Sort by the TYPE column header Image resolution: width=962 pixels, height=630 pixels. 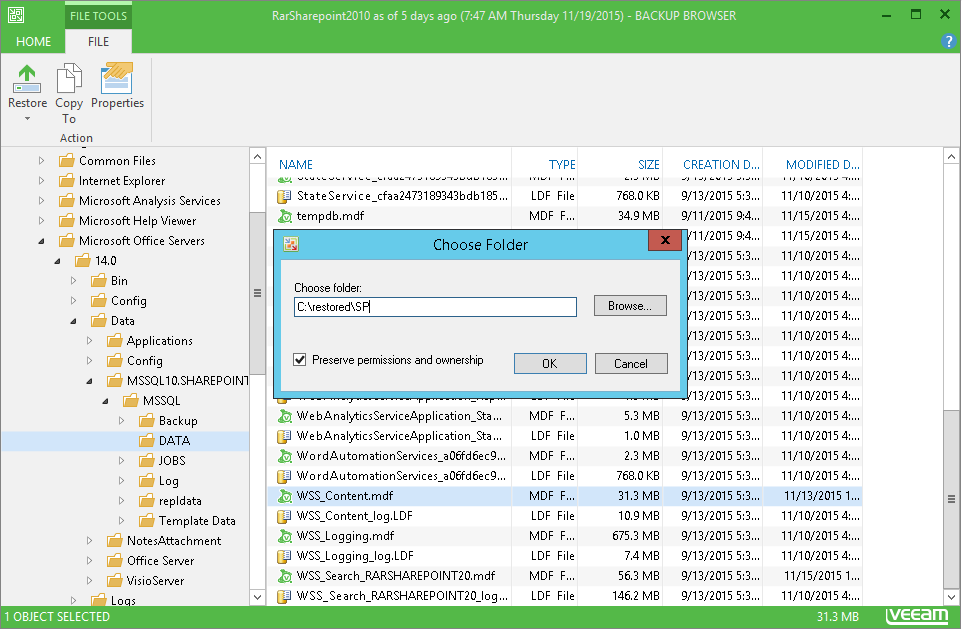click(x=561, y=164)
